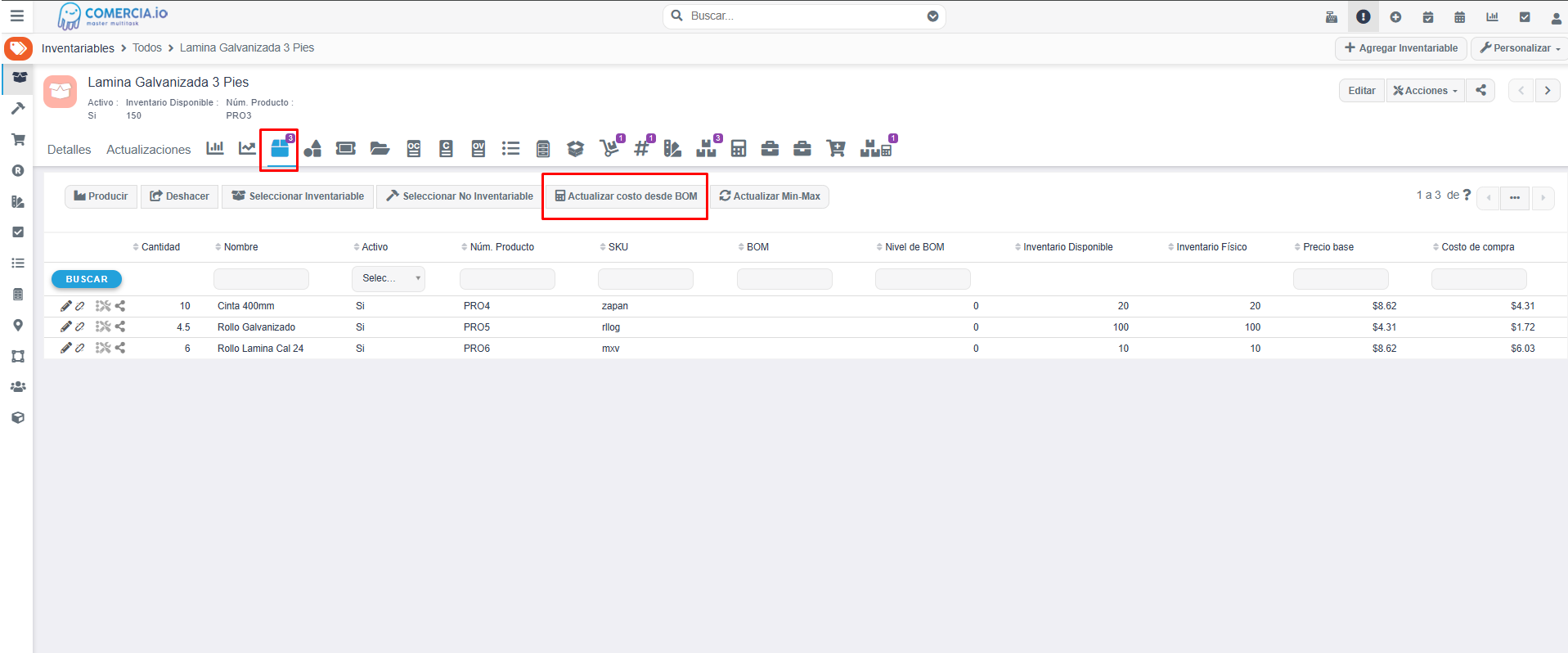The width and height of the screenshot is (1568, 653).
Task: Focus the Buscar search field
Action: pyautogui.click(x=806, y=16)
